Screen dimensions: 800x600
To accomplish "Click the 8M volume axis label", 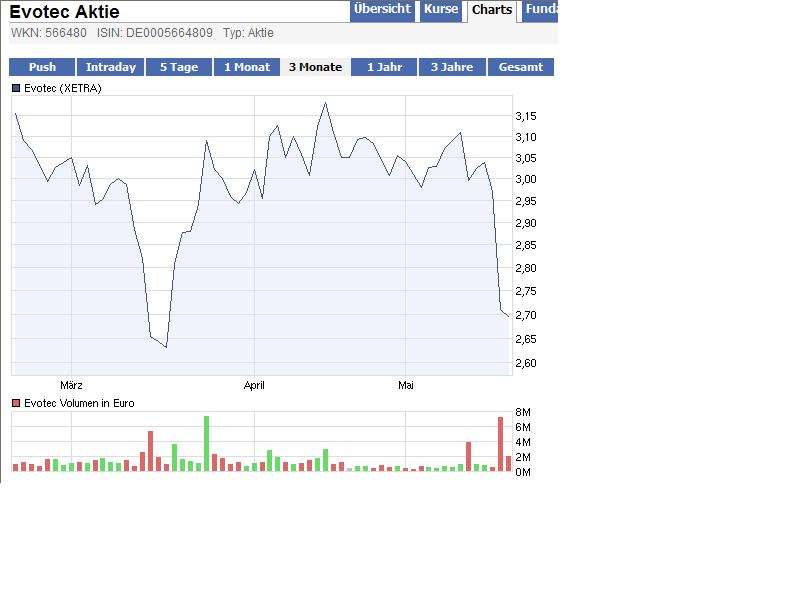I will point(523,412).
